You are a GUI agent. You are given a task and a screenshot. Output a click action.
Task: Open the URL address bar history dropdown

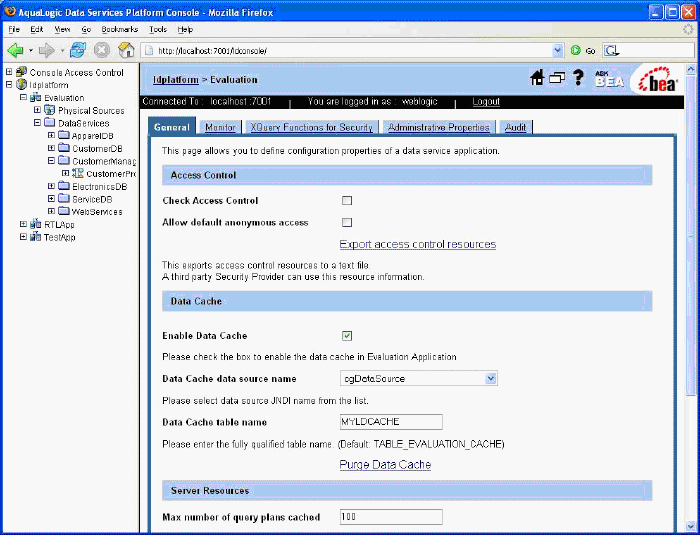click(557, 50)
